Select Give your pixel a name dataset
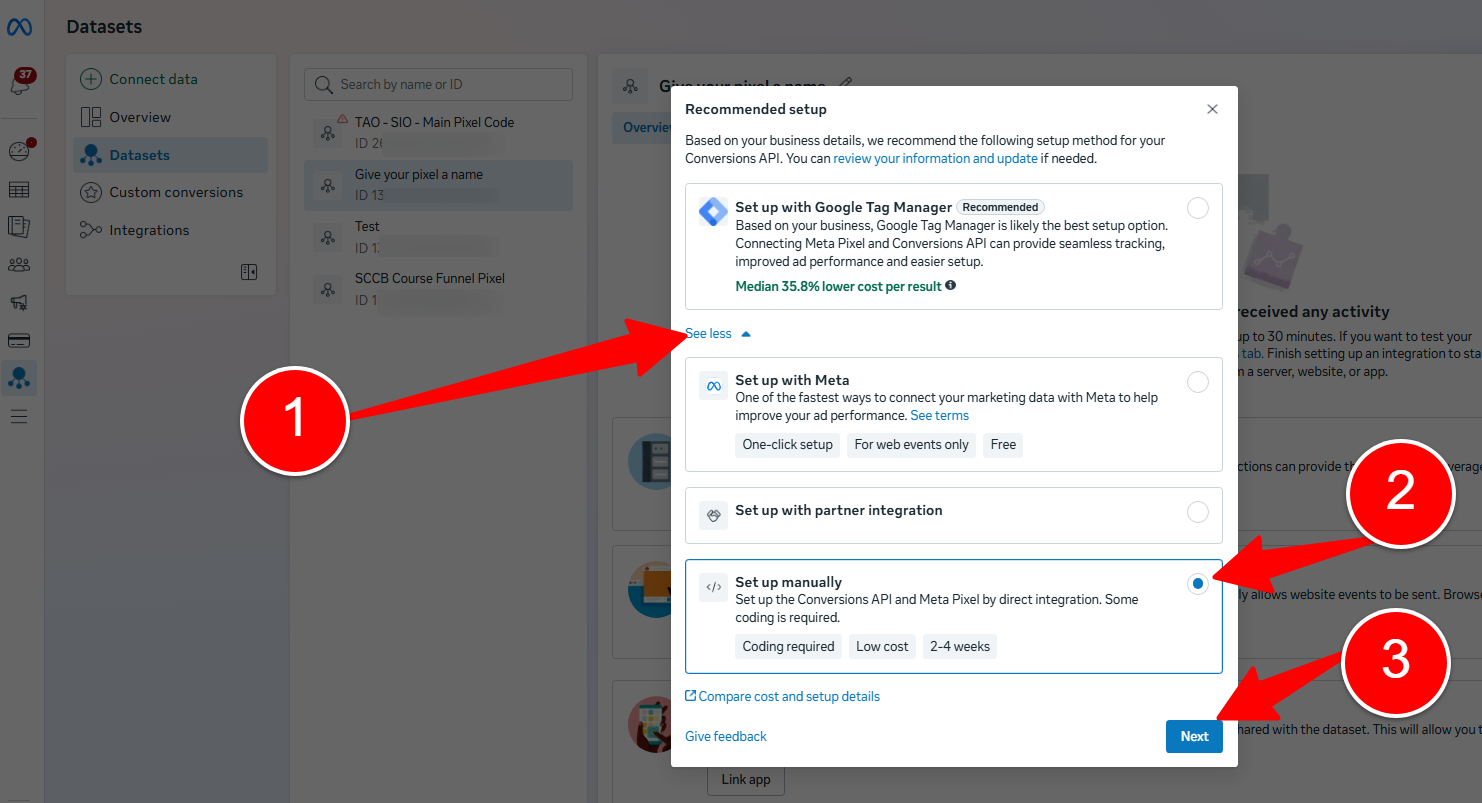 tap(439, 185)
